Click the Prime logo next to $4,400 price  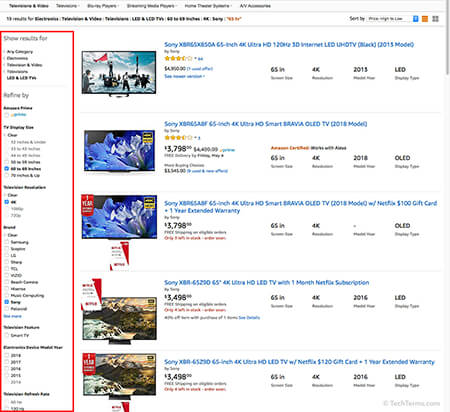(x=227, y=150)
